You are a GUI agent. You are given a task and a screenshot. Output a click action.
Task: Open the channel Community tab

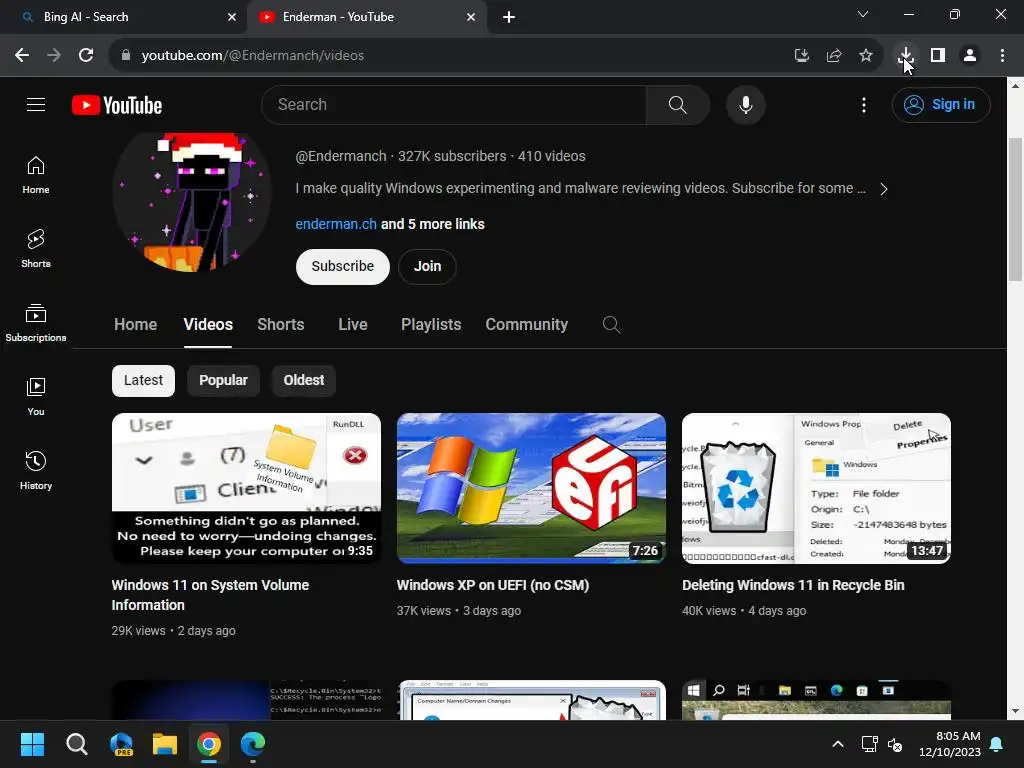point(526,325)
